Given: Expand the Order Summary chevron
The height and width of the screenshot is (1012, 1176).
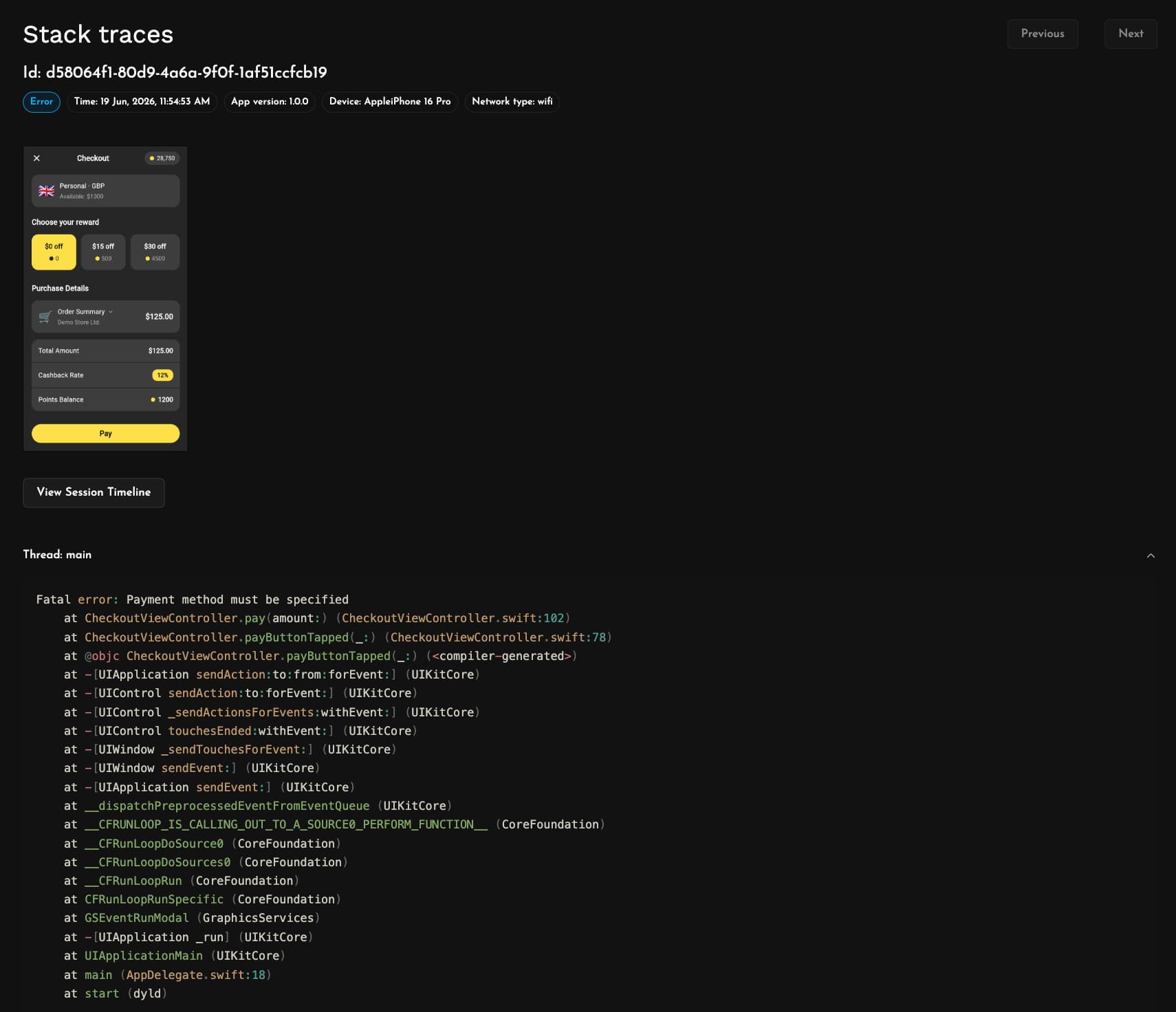Looking at the screenshot, I should [x=111, y=312].
